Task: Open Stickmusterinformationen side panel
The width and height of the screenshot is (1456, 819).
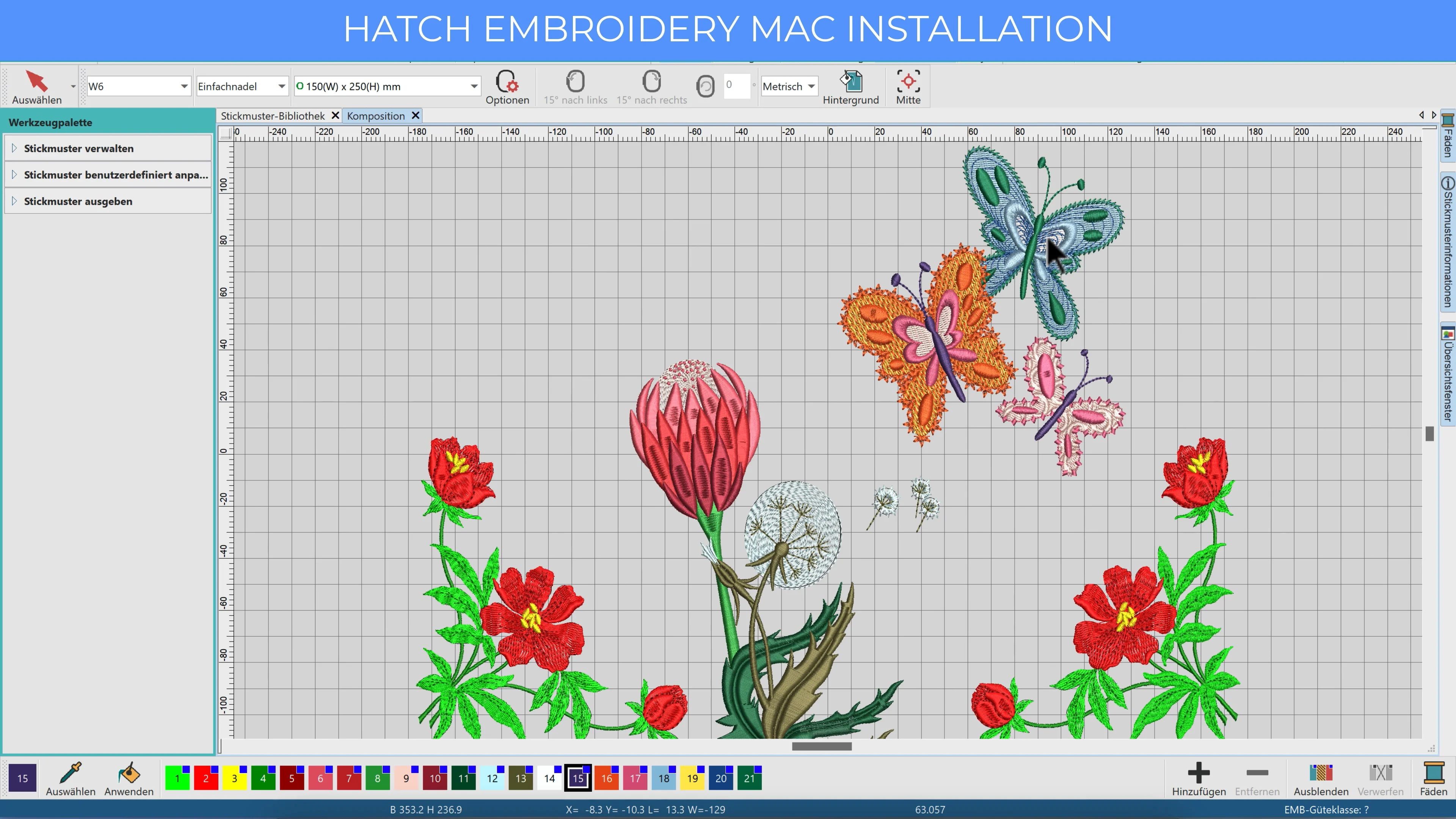Action: pos(1448,243)
